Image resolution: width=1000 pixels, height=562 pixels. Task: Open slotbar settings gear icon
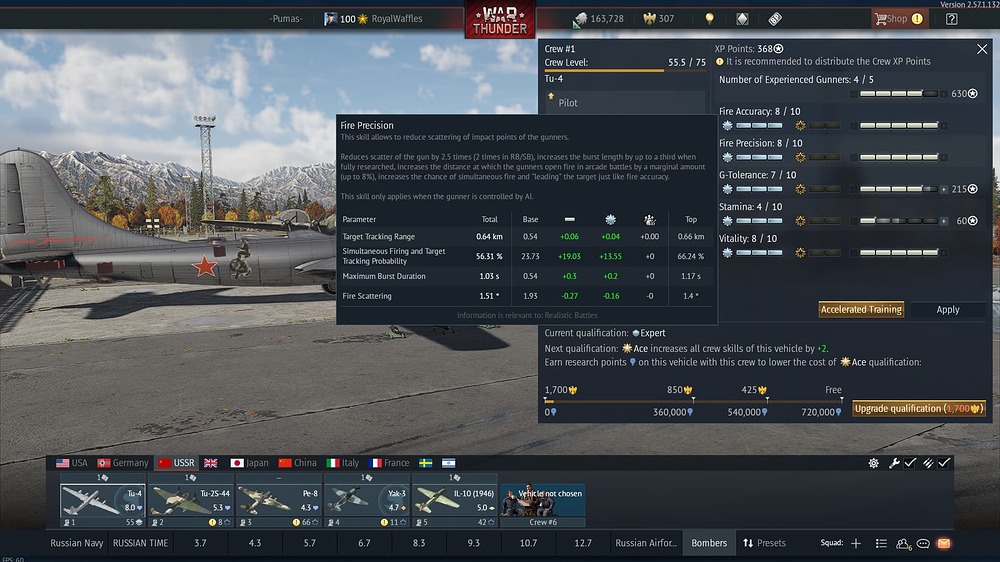tap(873, 463)
